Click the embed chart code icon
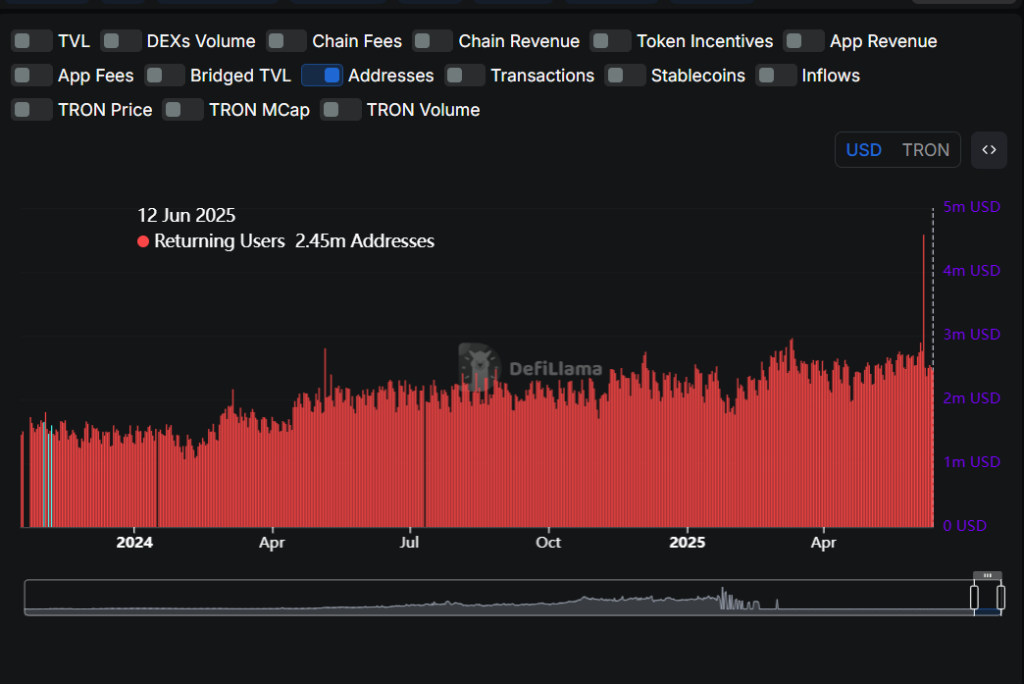The height and width of the screenshot is (684, 1024). [989, 150]
